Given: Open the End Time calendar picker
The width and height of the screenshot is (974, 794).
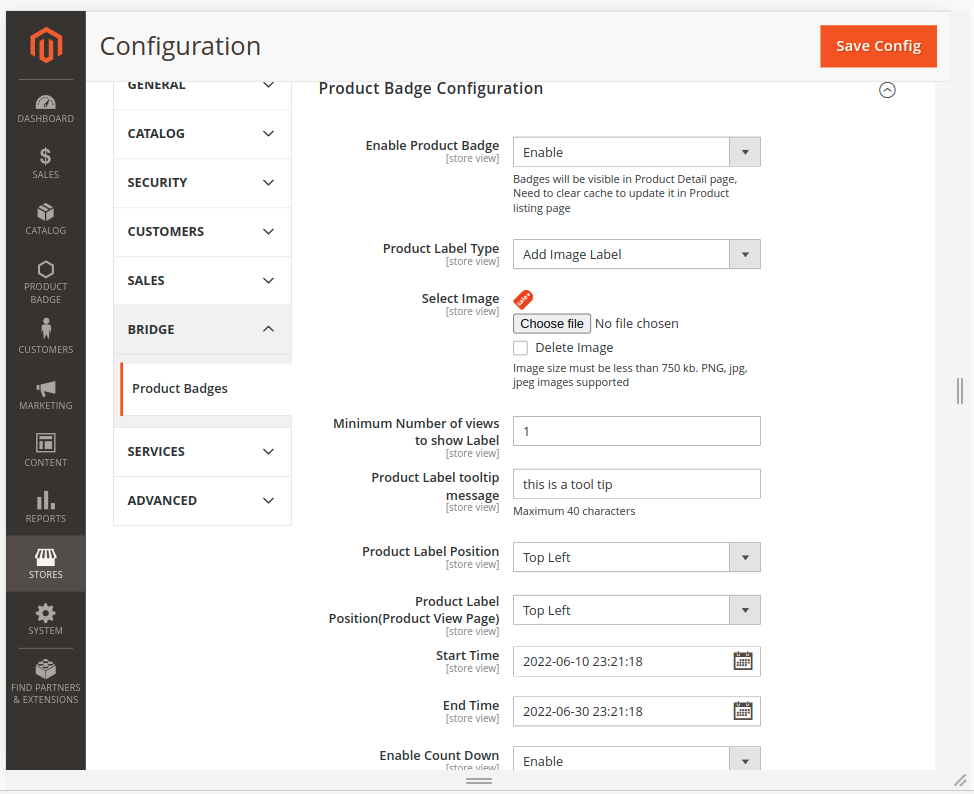Looking at the screenshot, I should click(x=743, y=711).
